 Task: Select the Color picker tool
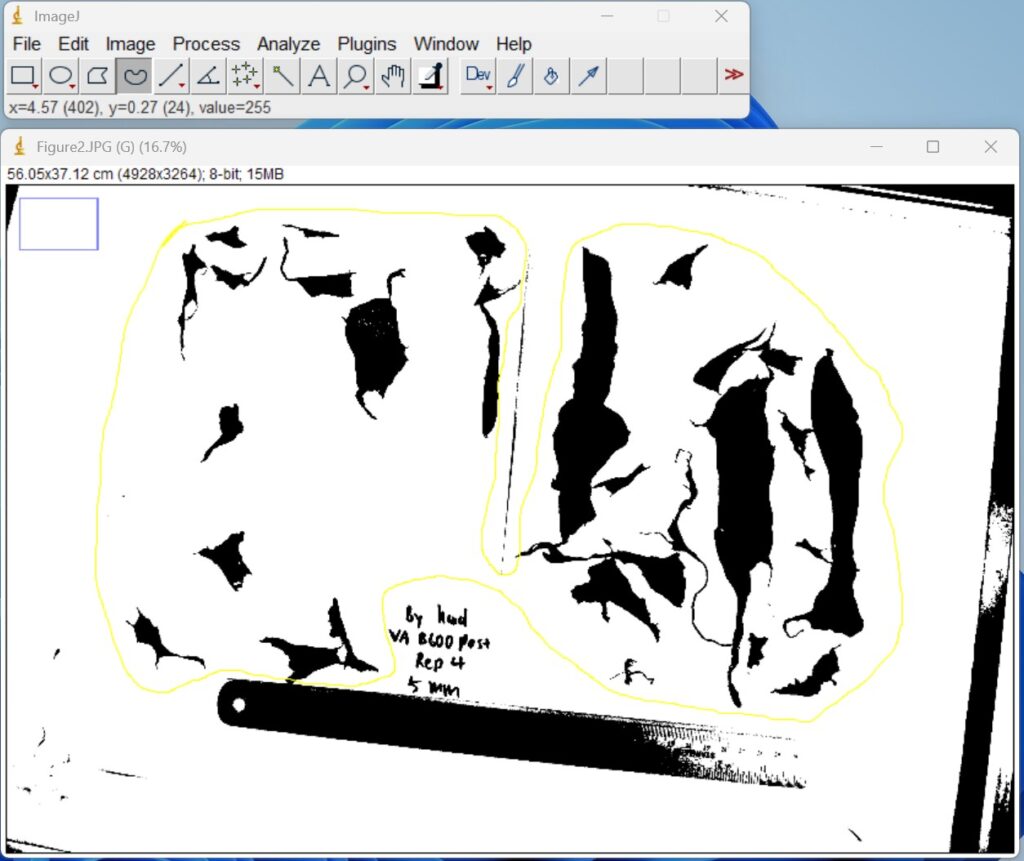tap(430, 76)
